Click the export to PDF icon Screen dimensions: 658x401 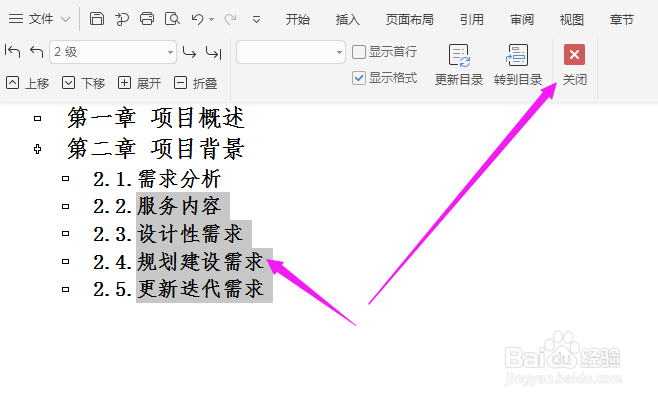[122, 19]
